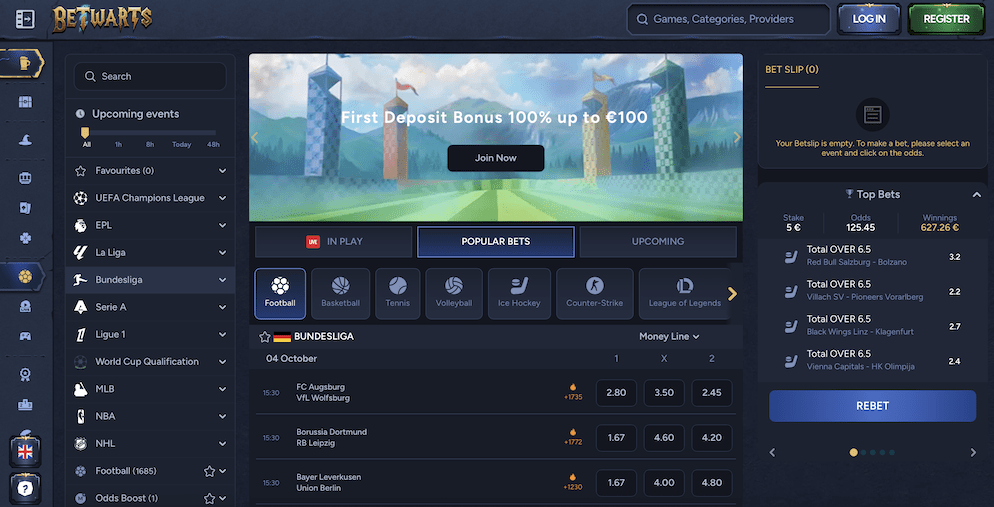Click the beer mug sidebar icon
Image resolution: width=994 pixels, height=507 pixels.
pyautogui.click(x=24, y=64)
